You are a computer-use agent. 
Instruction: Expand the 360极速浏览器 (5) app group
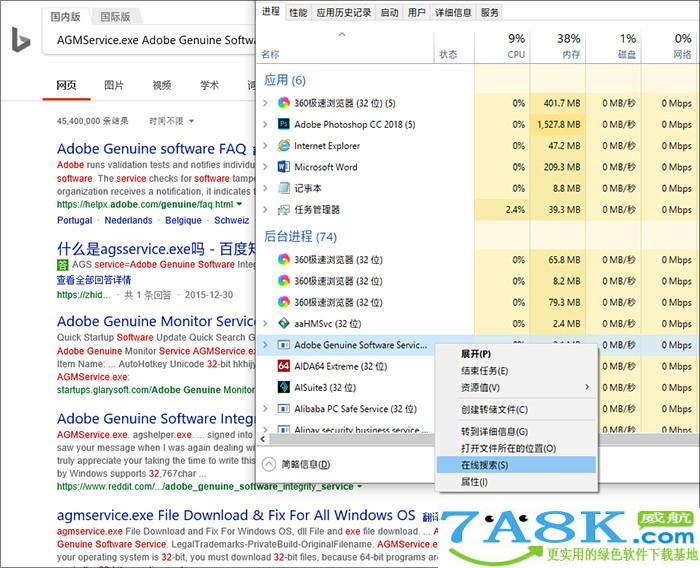pos(266,103)
